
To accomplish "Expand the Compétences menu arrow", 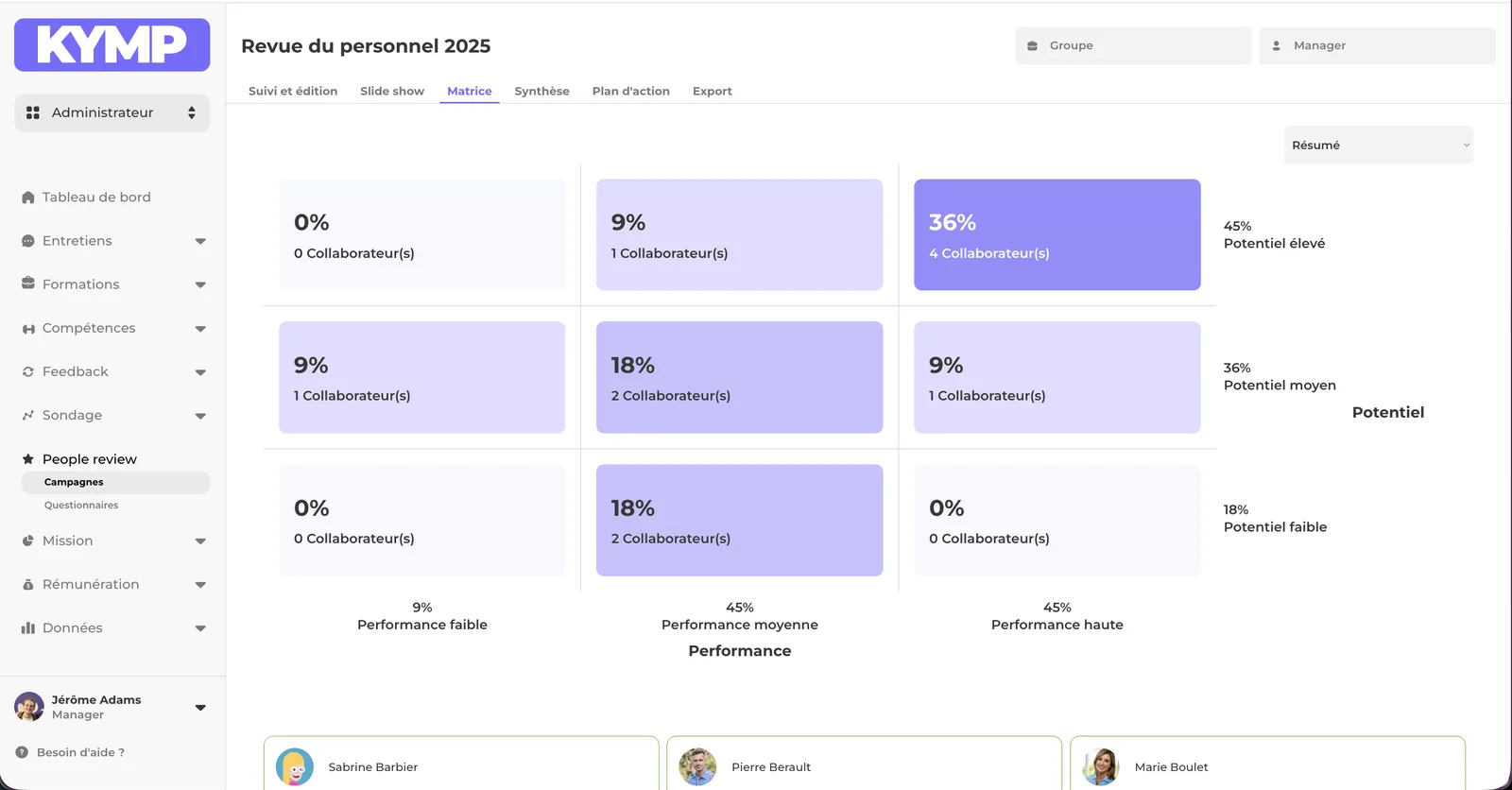I will (200, 329).
